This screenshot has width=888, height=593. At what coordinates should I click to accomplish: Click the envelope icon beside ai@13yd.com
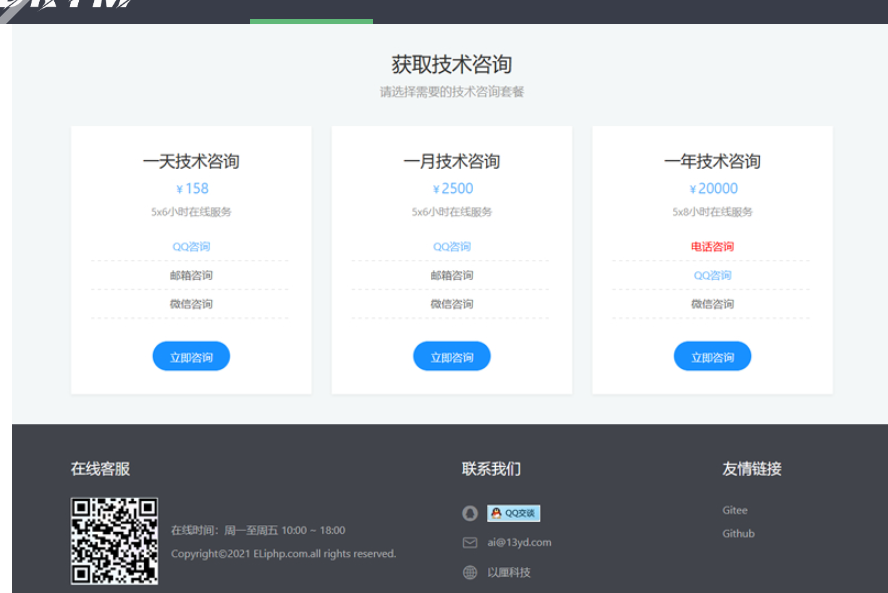(x=470, y=542)
